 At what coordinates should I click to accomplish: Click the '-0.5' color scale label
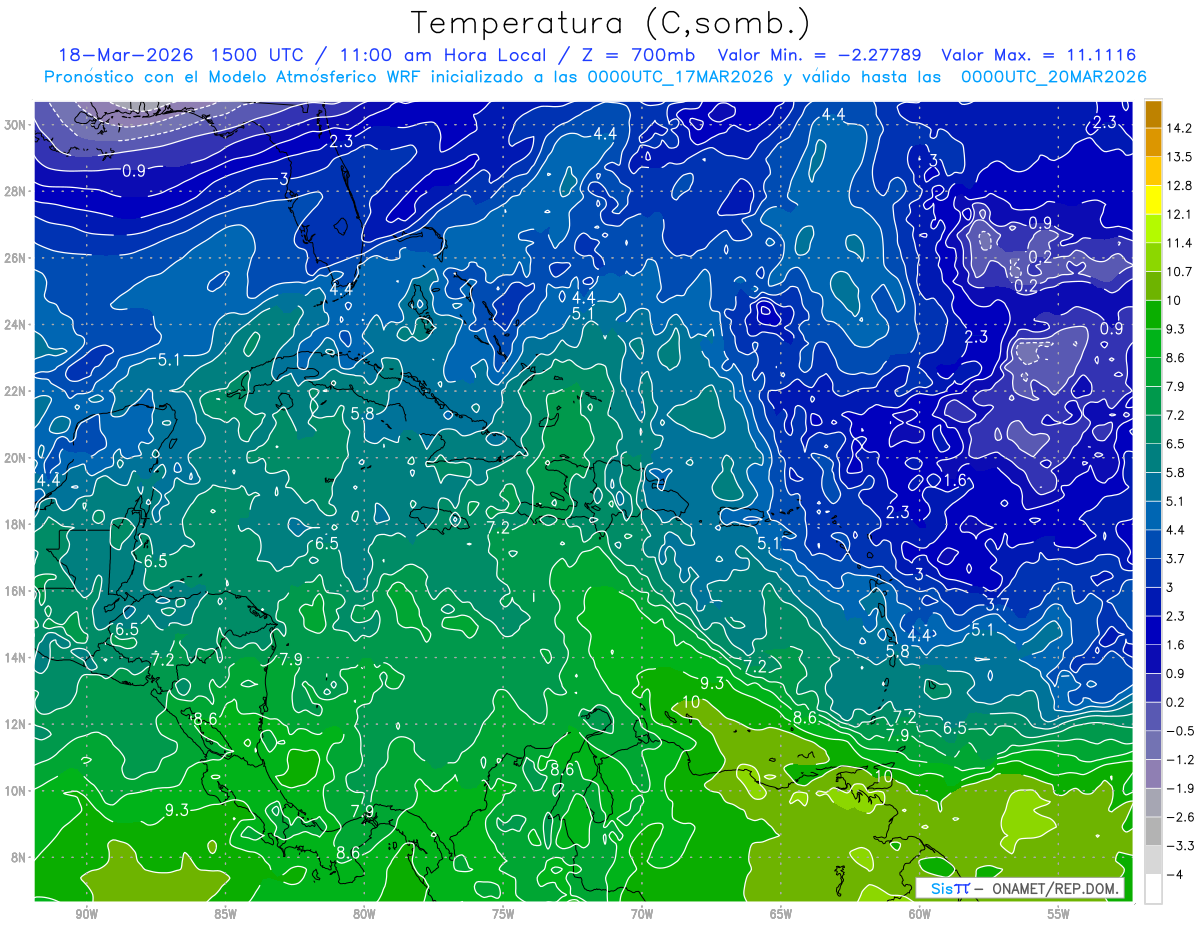coord(1180,731)
